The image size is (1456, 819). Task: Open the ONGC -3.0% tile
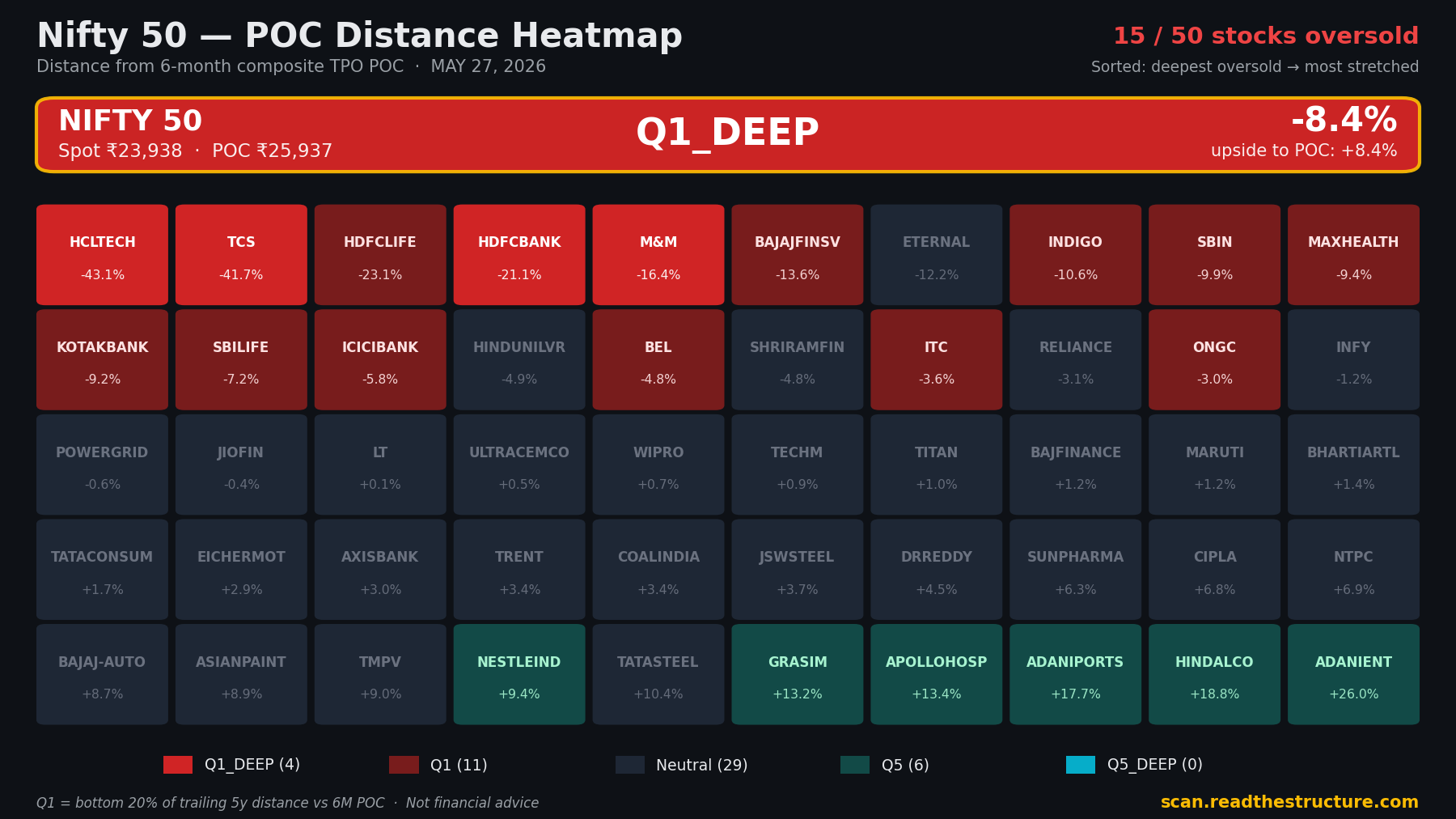[x=1215, y=360]
